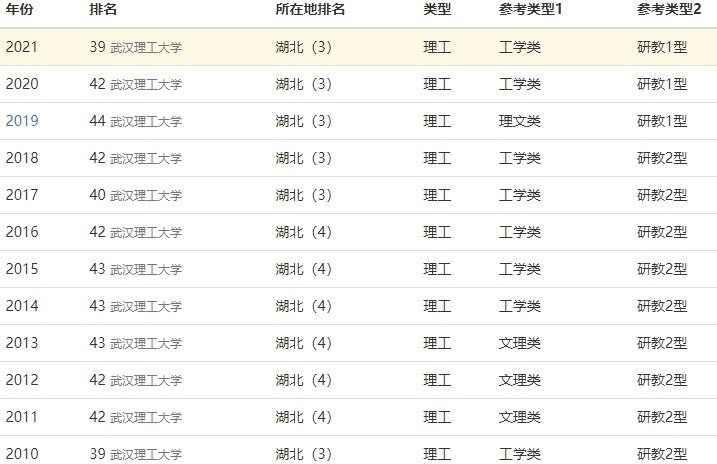Click the 2014 year cell

click(22, 306)
